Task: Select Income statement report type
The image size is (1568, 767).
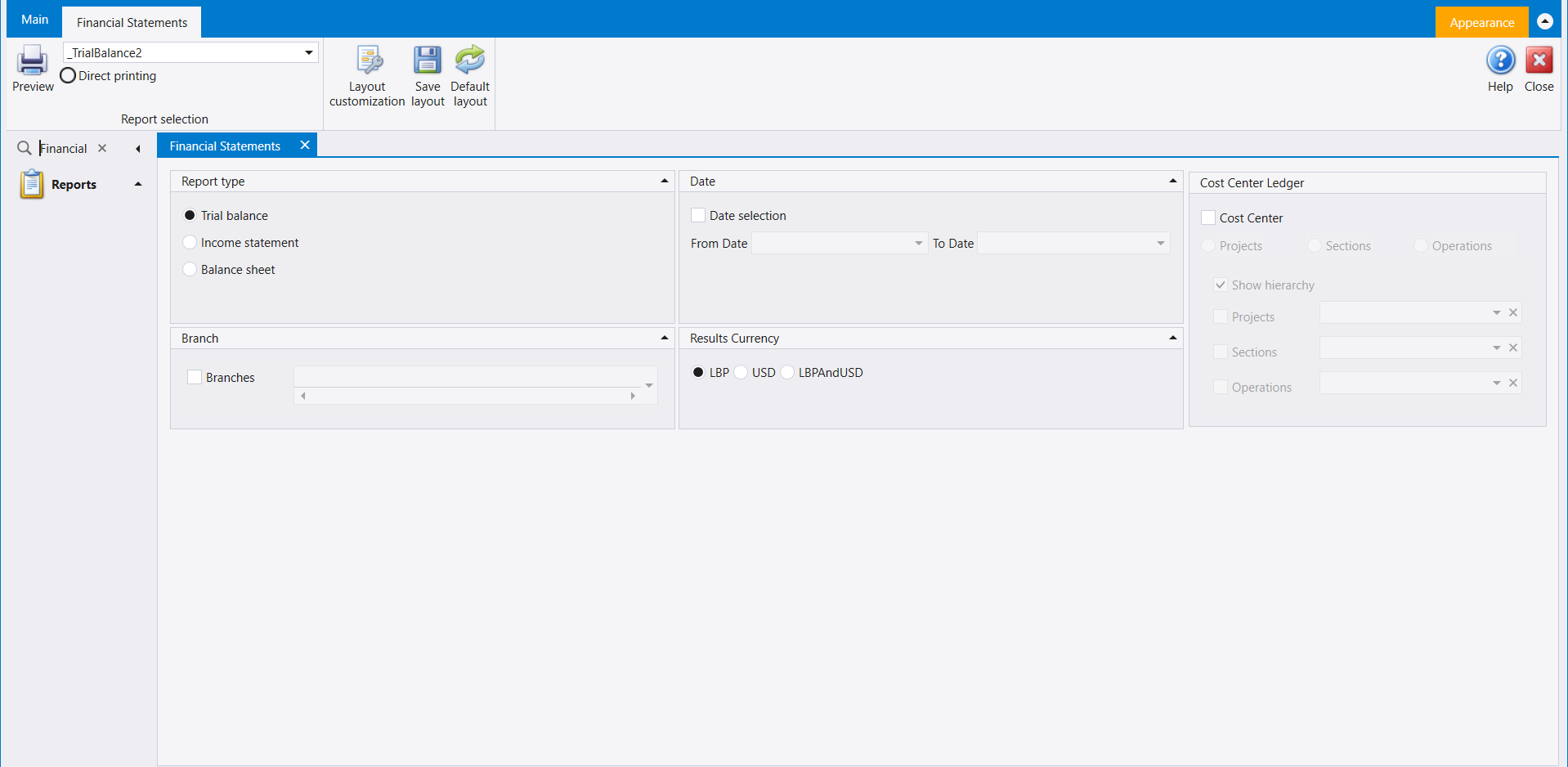Action: click(x=190, y=242)
